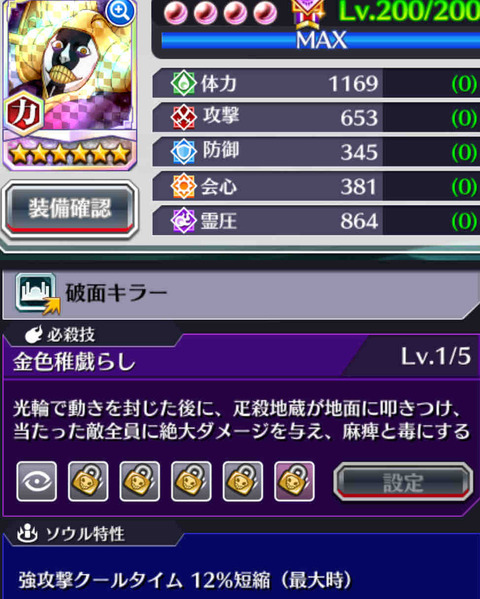Tap the magnifier zoom icon on character portrait

pos(120,11)
